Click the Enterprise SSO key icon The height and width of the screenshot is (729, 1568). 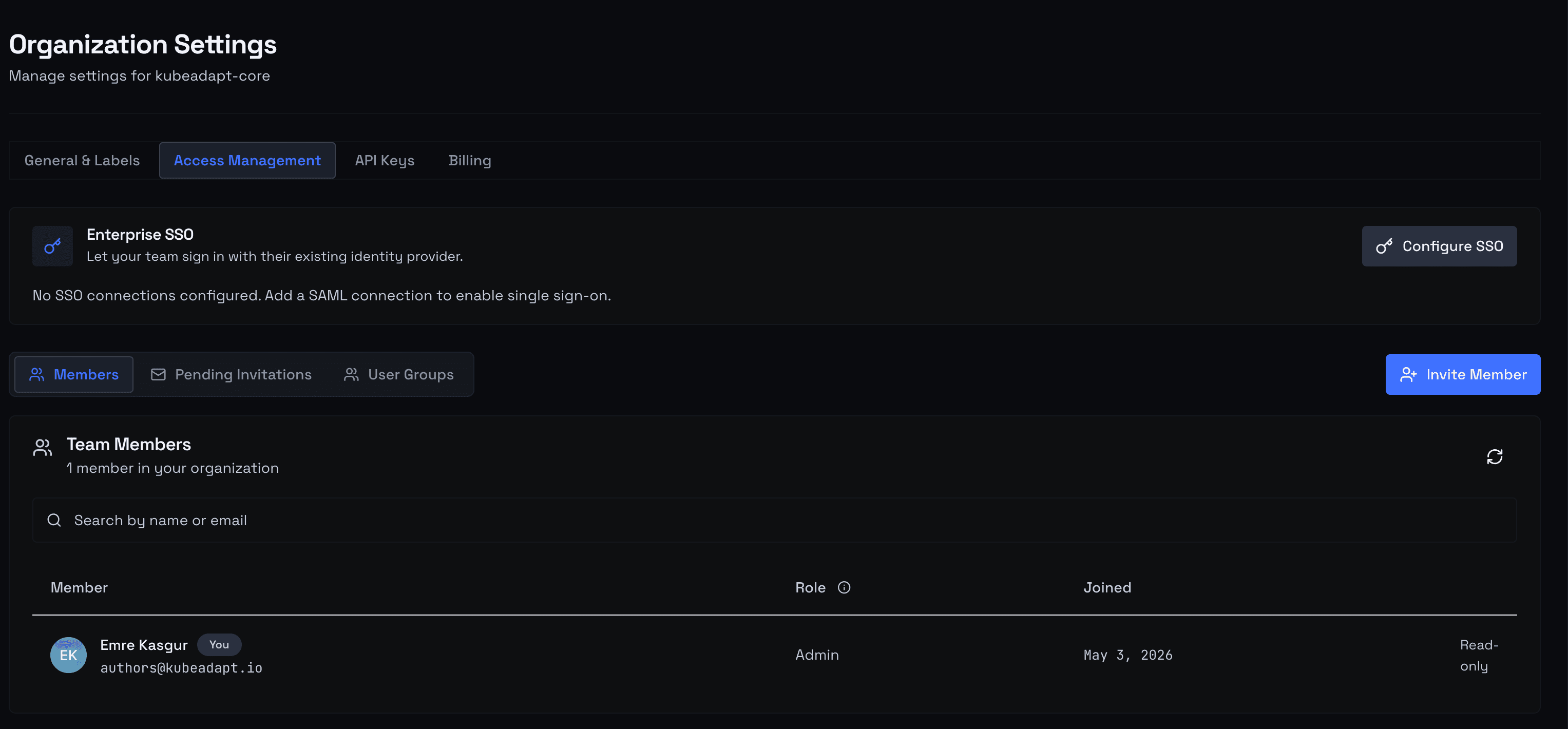click(x=52, y=246)
